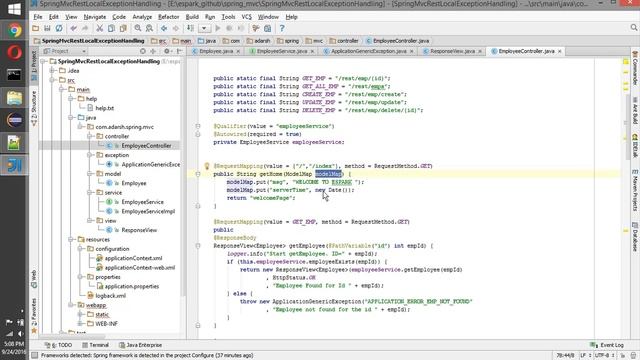Click the Synchronize toolbar icon

click(59, 28)
